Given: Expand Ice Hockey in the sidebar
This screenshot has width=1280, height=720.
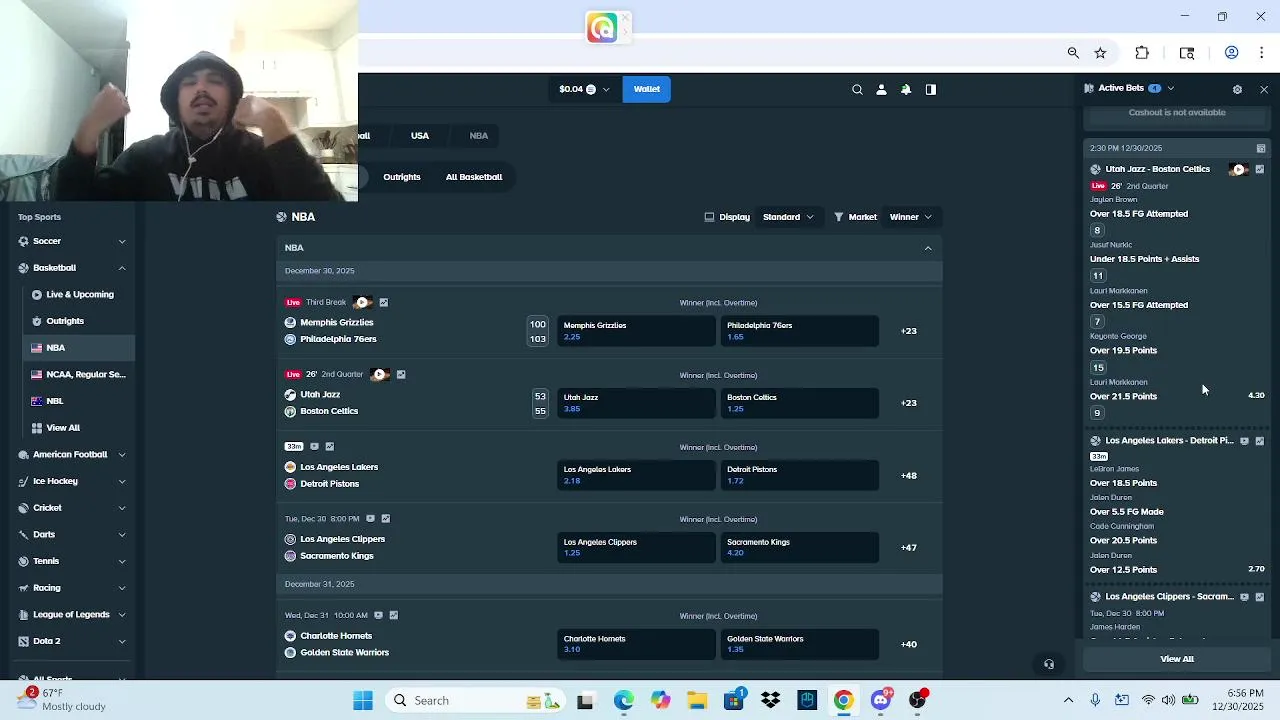Looking at the screenshot, I should [x=122, y=481].
